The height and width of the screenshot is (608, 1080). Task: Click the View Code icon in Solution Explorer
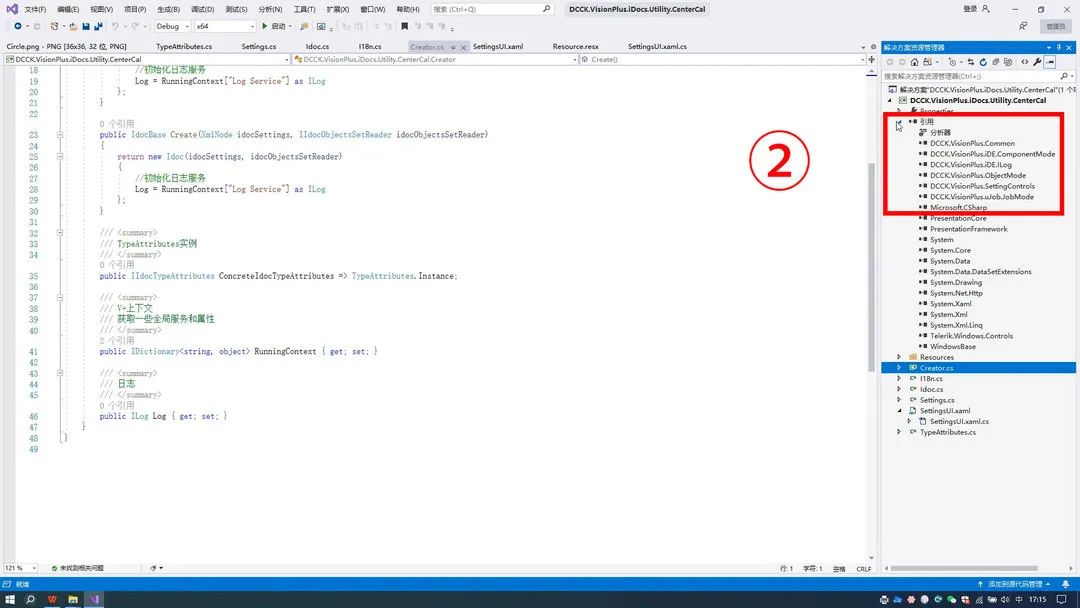(1025, 62)
